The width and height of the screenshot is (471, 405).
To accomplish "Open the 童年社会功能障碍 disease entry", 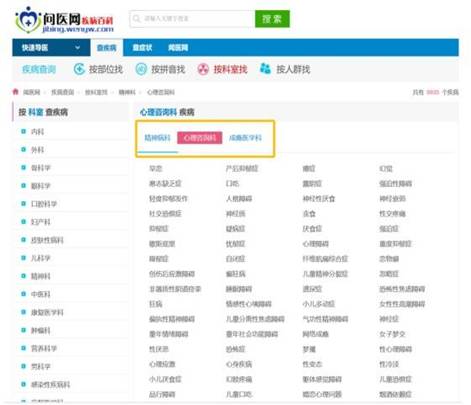I will point(252,334).
